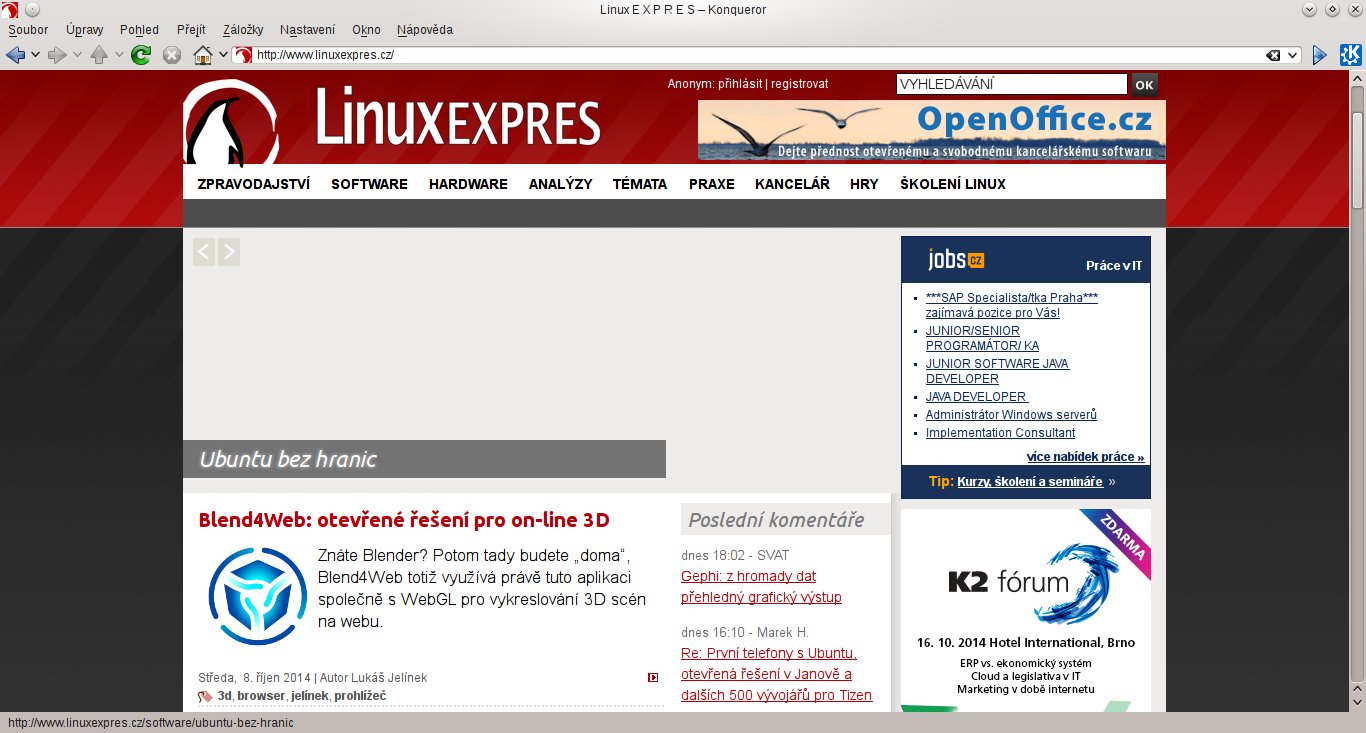Click the site favicon beside the URL
Screen dimensions: 1366x733
point(243,55)
